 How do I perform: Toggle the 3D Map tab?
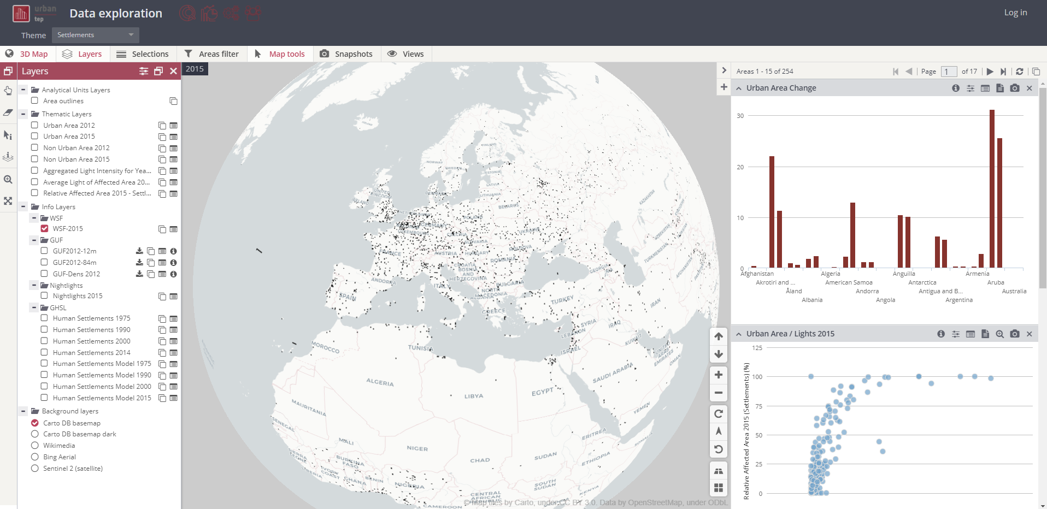(x=27, y=54)
